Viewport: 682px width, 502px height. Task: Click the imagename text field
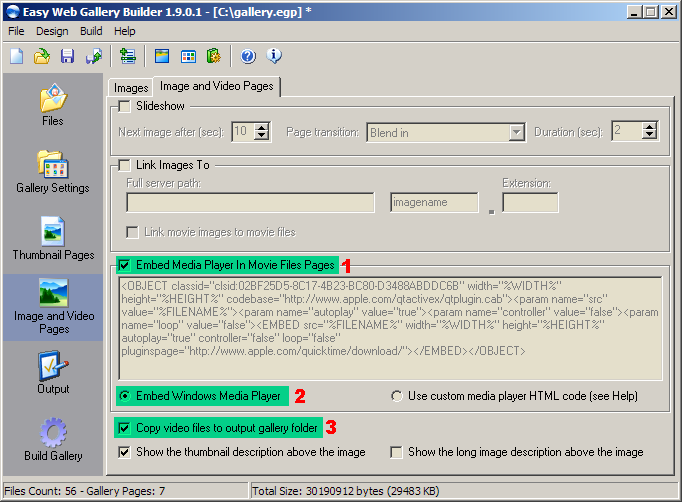[x=434, y=203]
